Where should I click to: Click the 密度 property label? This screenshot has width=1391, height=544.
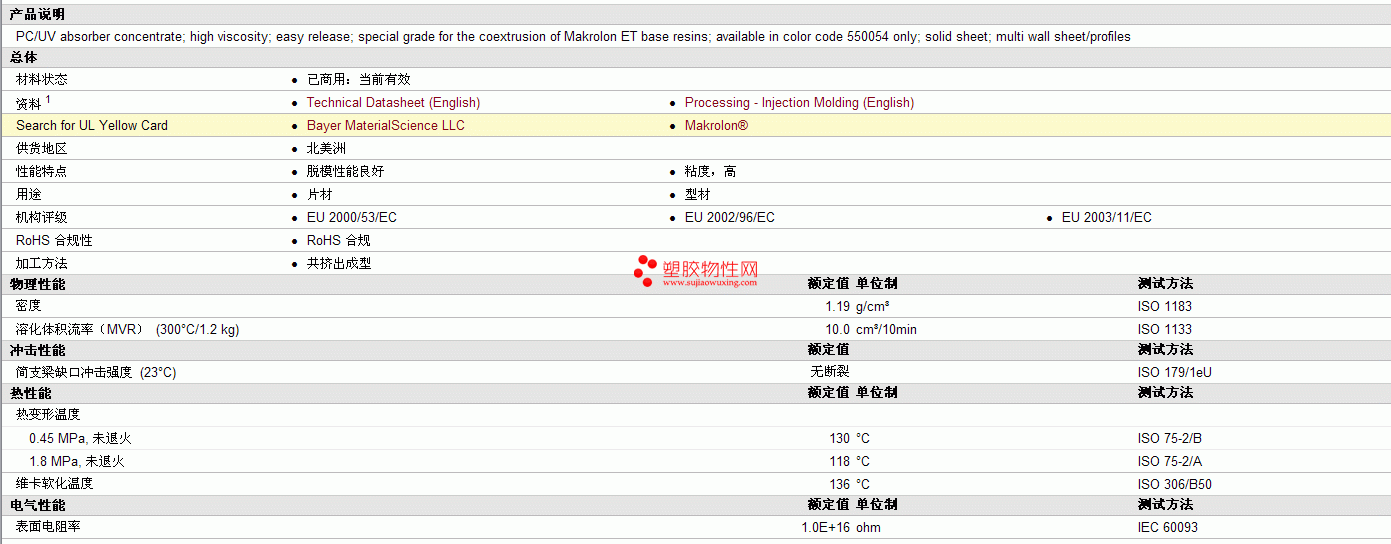point(29,306)
